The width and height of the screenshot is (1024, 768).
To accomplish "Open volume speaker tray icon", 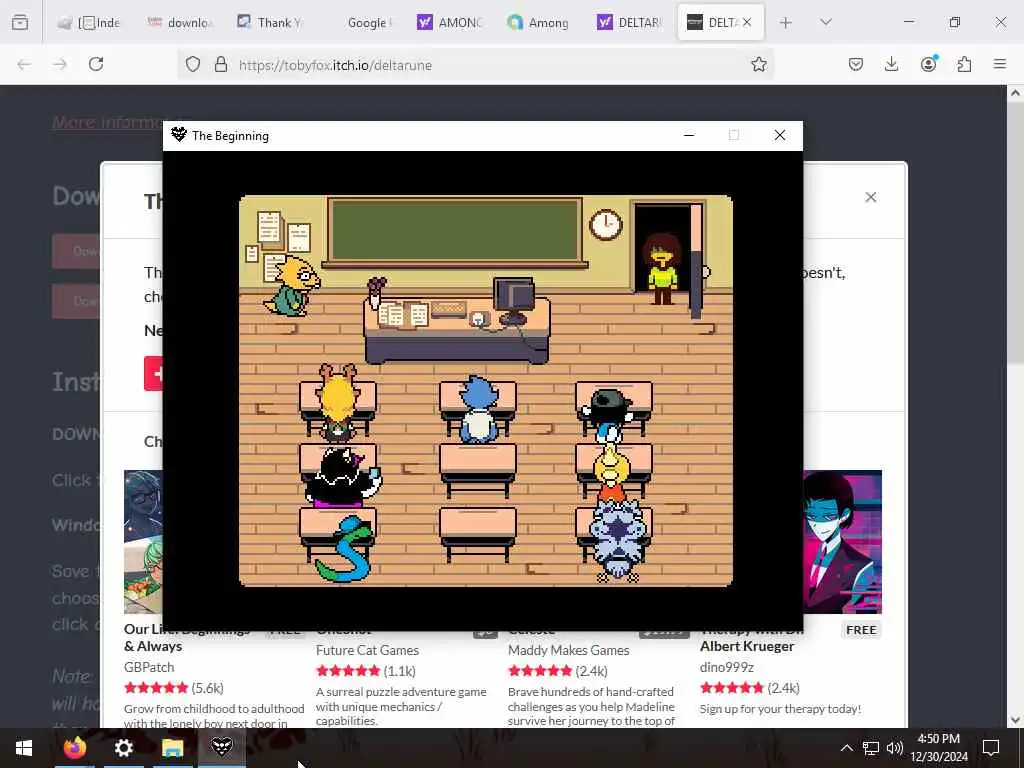I will click(x=895, y=748).
